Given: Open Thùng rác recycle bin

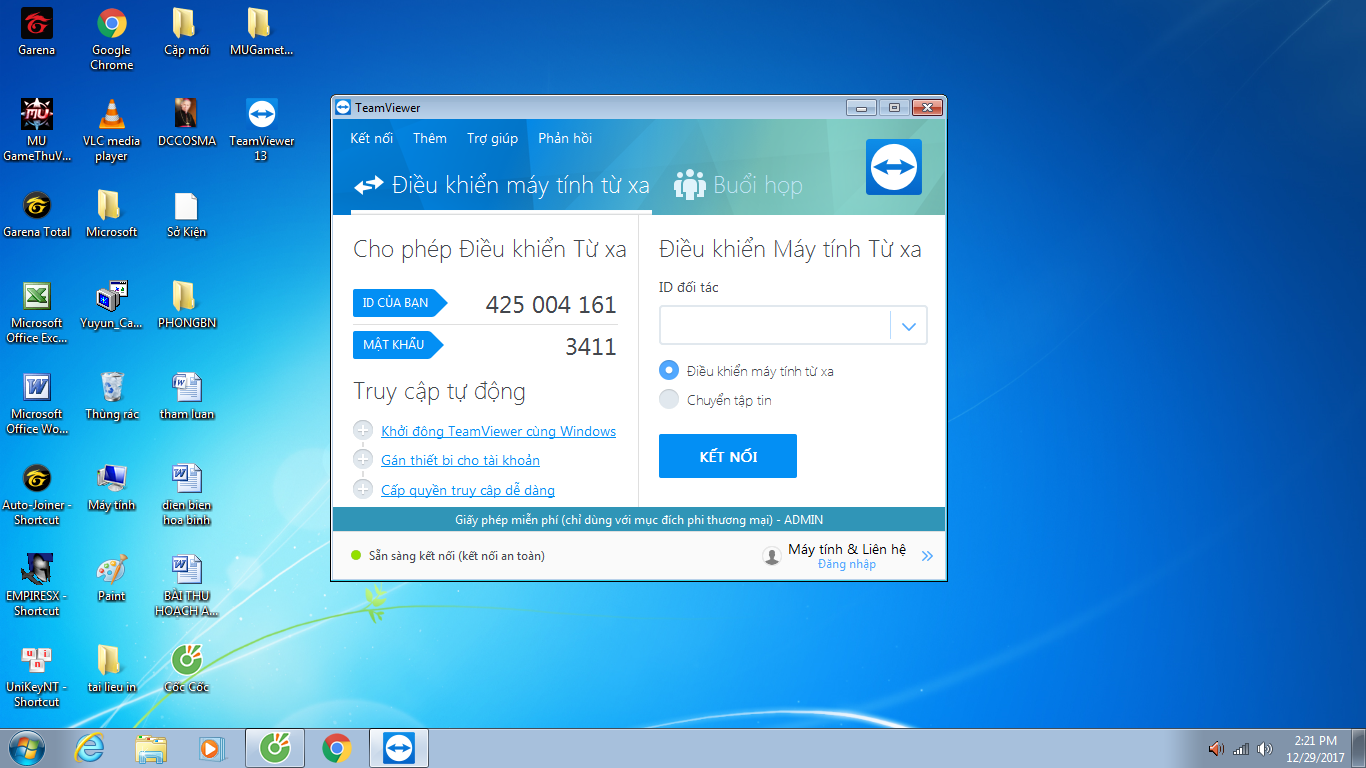Looking at the screenshot, I should (x=111, y=396).
